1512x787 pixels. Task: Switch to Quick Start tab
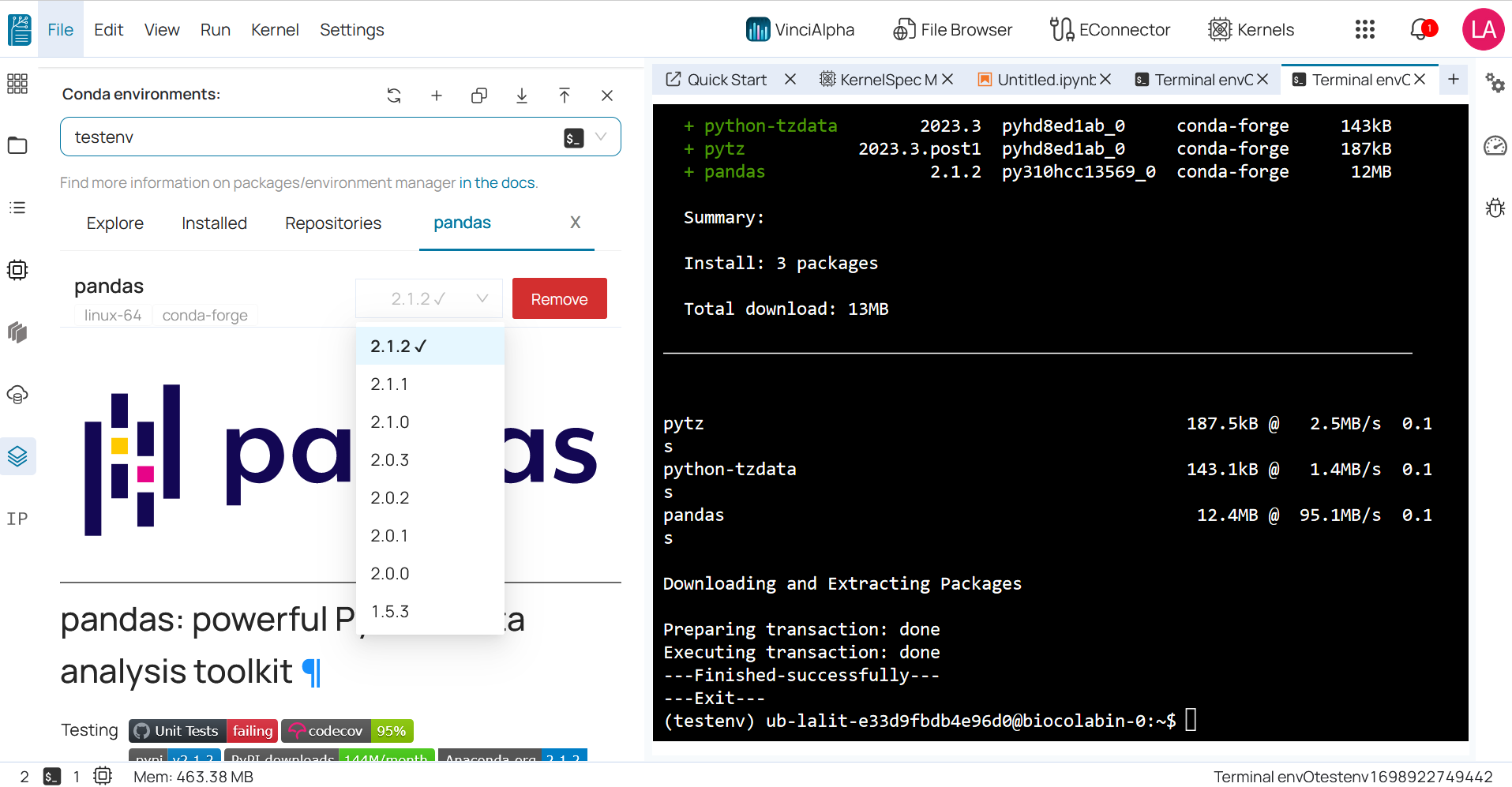pyautogui.click(x=717, y=80)
